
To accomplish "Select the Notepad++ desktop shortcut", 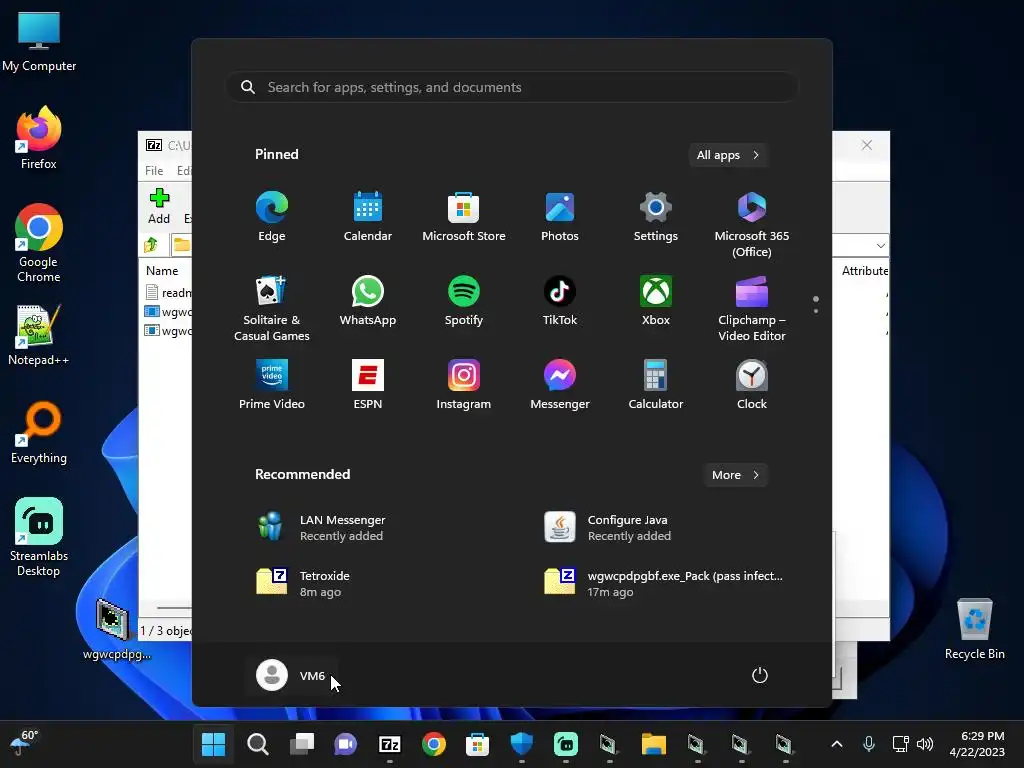I will pos(39,335).
